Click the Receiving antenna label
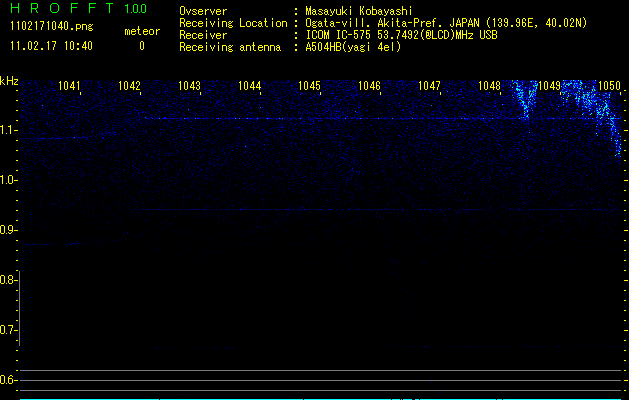The height and width of the screenshot is (400, 629). 230,47
